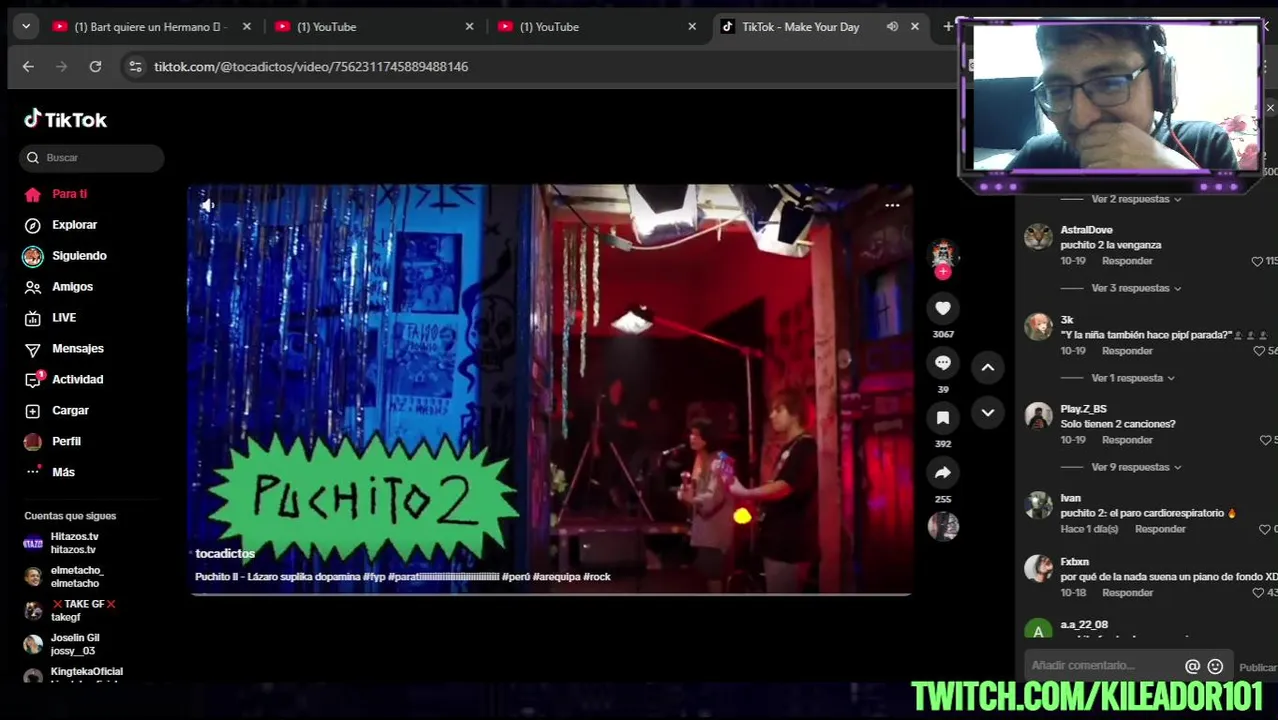Reply to 3k's comment
This screenshot has width=1278, height=720.
tap(1127, 351)
